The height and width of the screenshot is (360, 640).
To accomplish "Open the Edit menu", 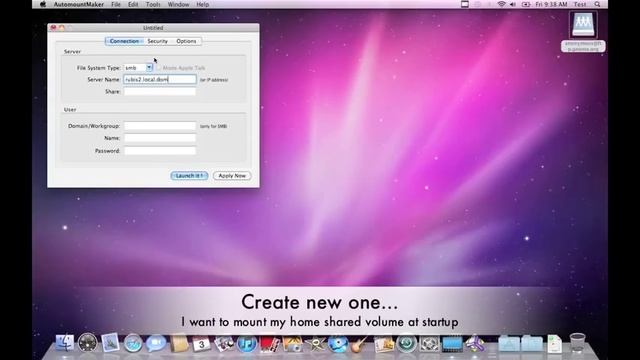I will (x=133, y=4).
